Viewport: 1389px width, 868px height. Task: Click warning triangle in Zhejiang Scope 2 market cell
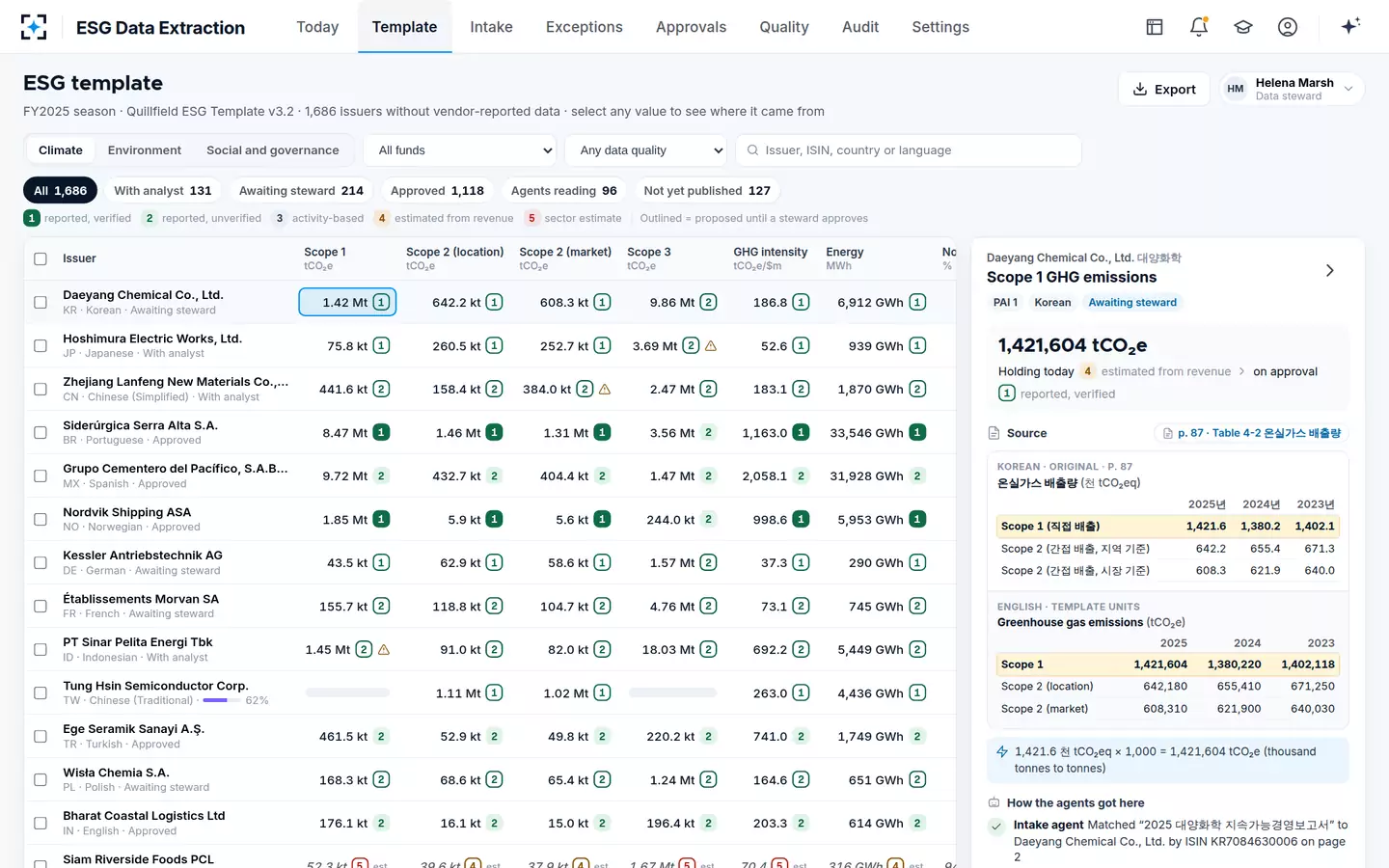(x=605, y=390)
